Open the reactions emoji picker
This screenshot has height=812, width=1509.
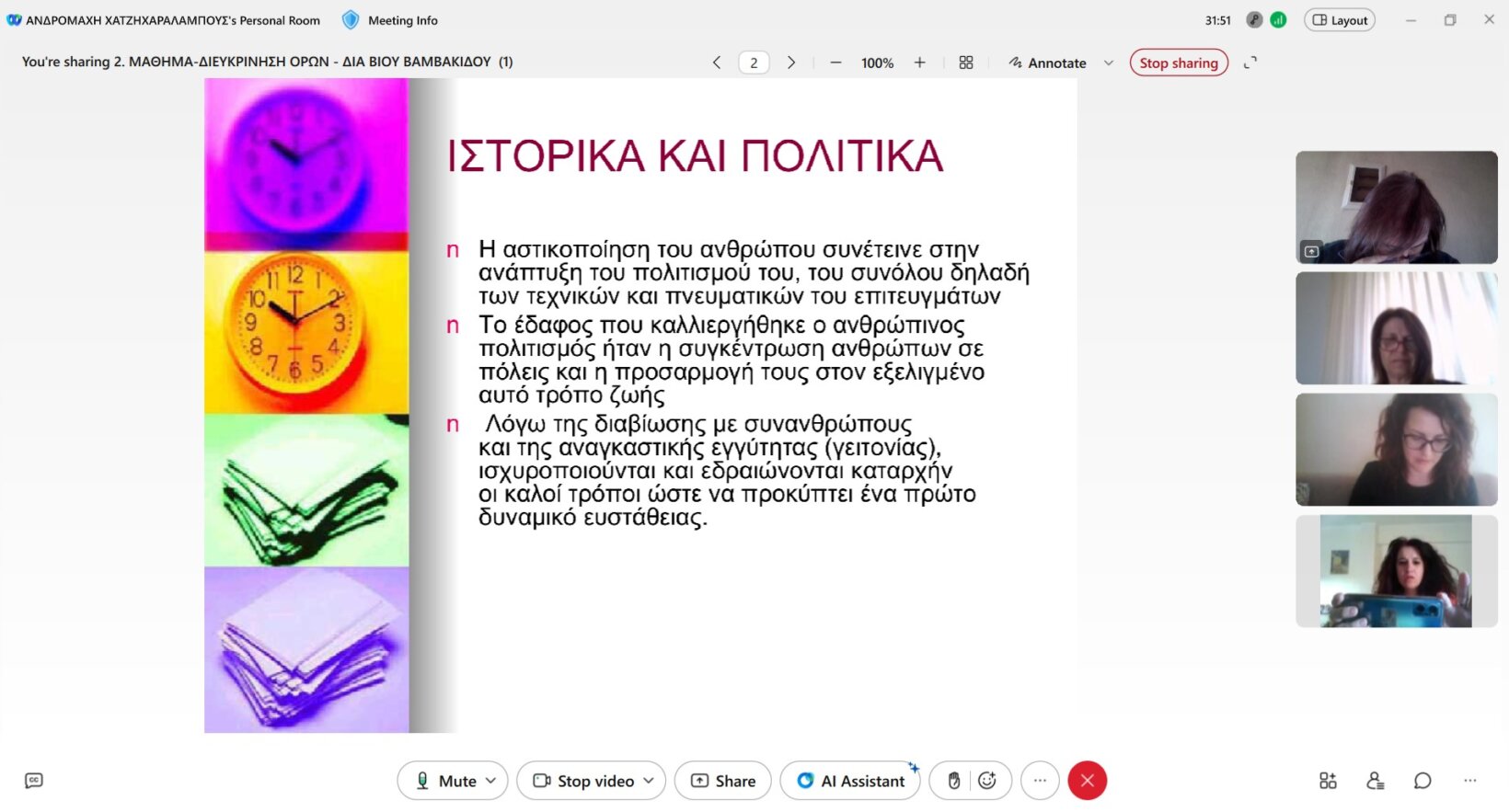(x=987, y=781)
